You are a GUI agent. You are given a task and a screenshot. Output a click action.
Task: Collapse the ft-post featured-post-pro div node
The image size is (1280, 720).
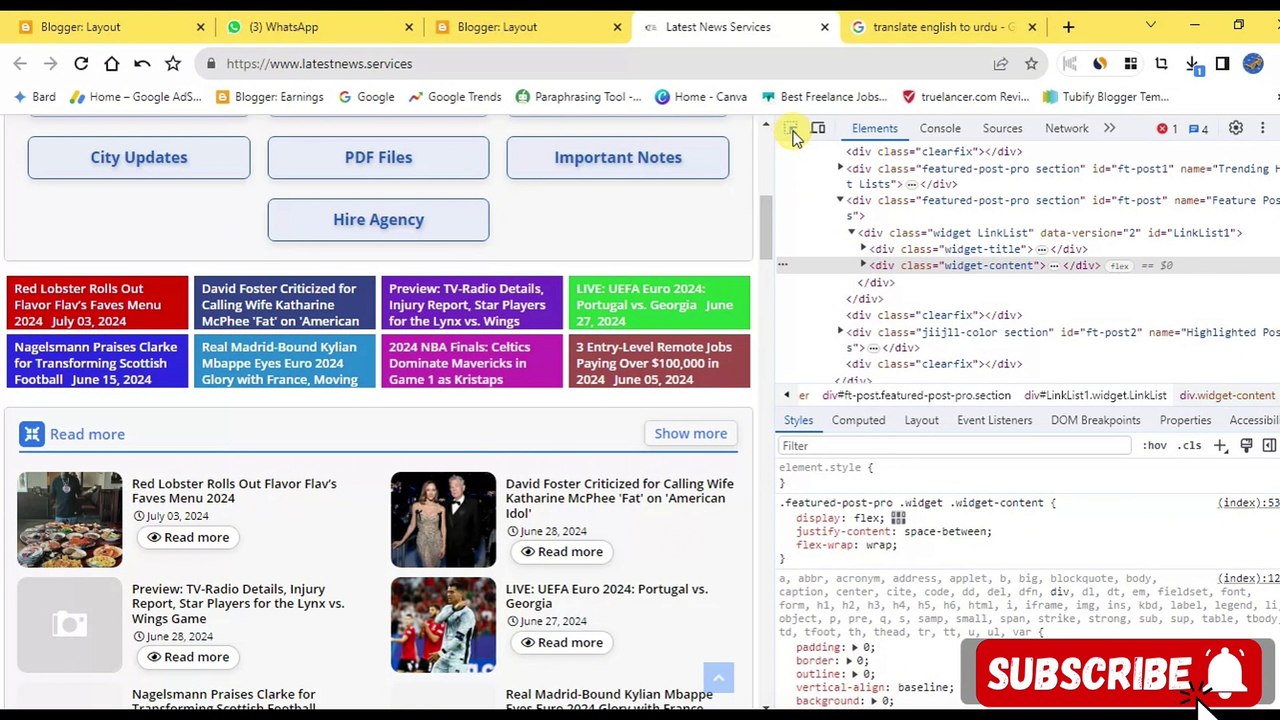click(x=840, y=201)
